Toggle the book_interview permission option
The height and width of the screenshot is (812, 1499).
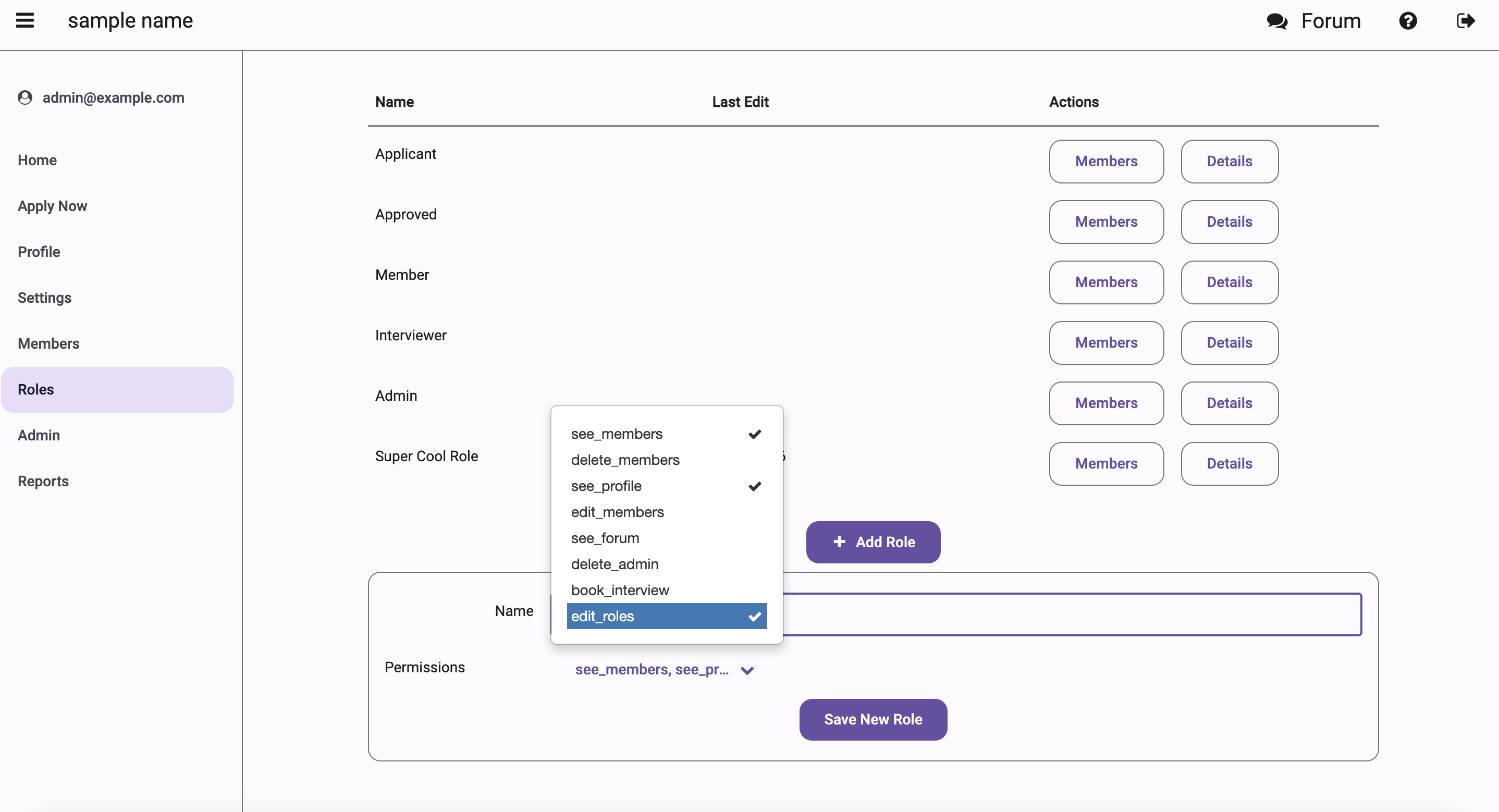(x=667, y=589)
